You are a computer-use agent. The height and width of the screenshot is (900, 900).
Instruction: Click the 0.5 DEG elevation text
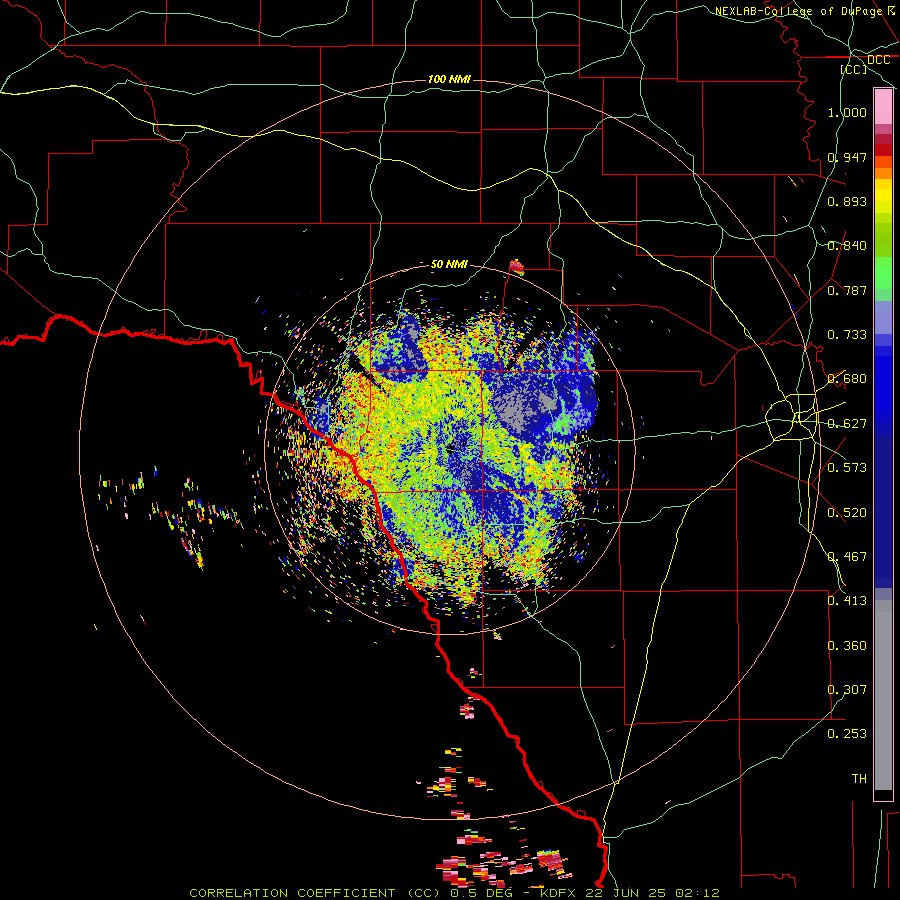(x=481, y=893)
